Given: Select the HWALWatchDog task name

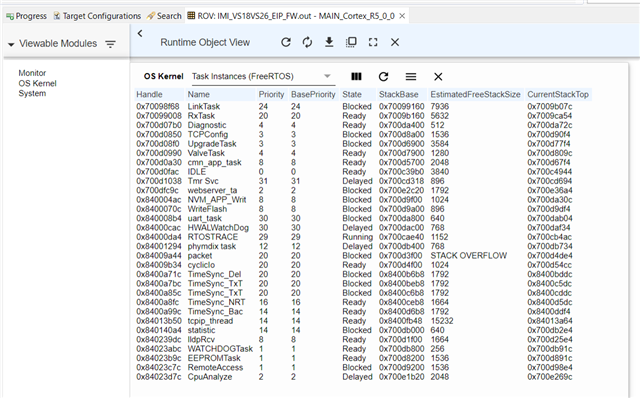Looking at the screenshot, I should point(218,228).
